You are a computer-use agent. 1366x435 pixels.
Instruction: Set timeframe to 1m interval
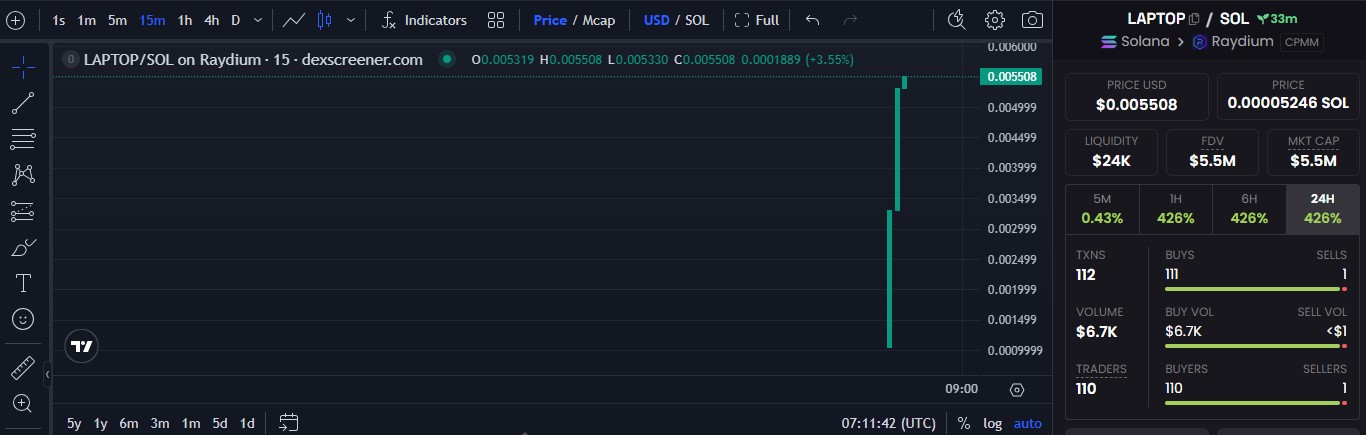pyautogui.click(x=87, y=20)
